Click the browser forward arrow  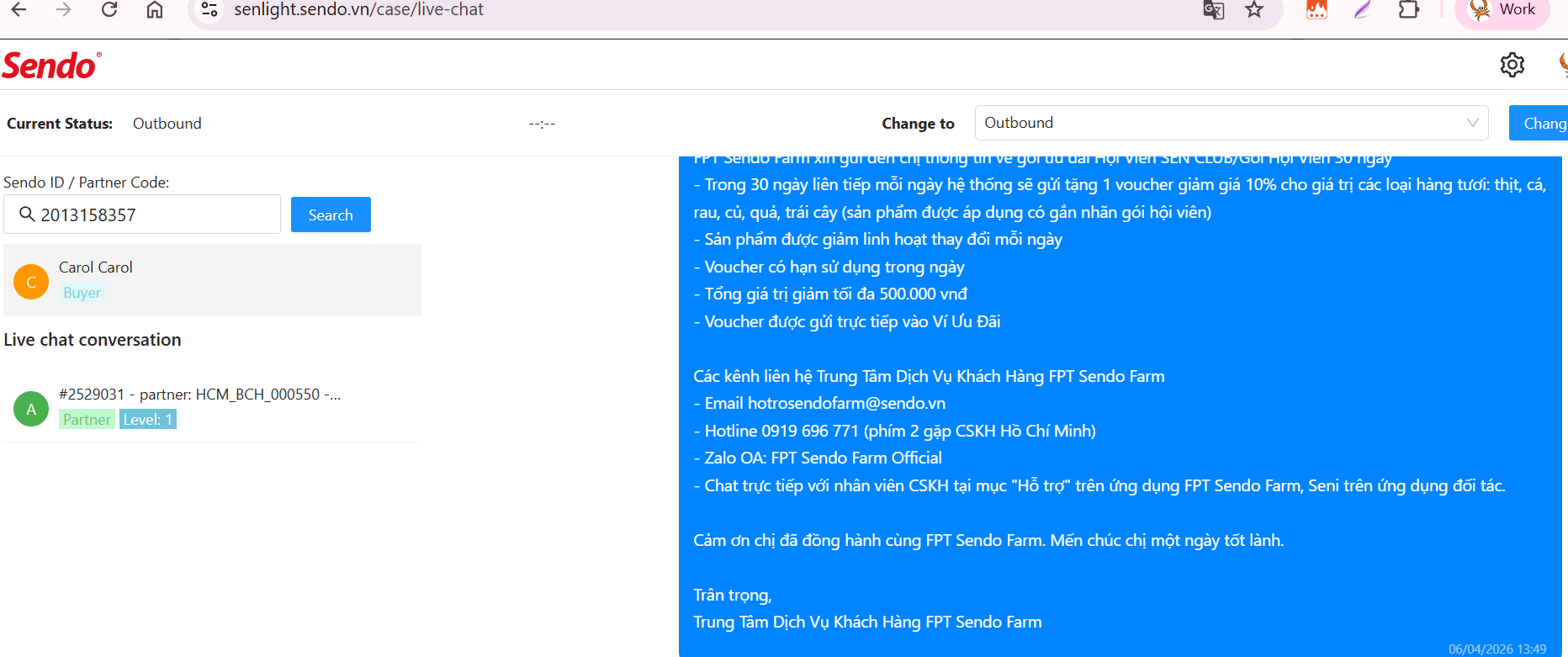63,9
